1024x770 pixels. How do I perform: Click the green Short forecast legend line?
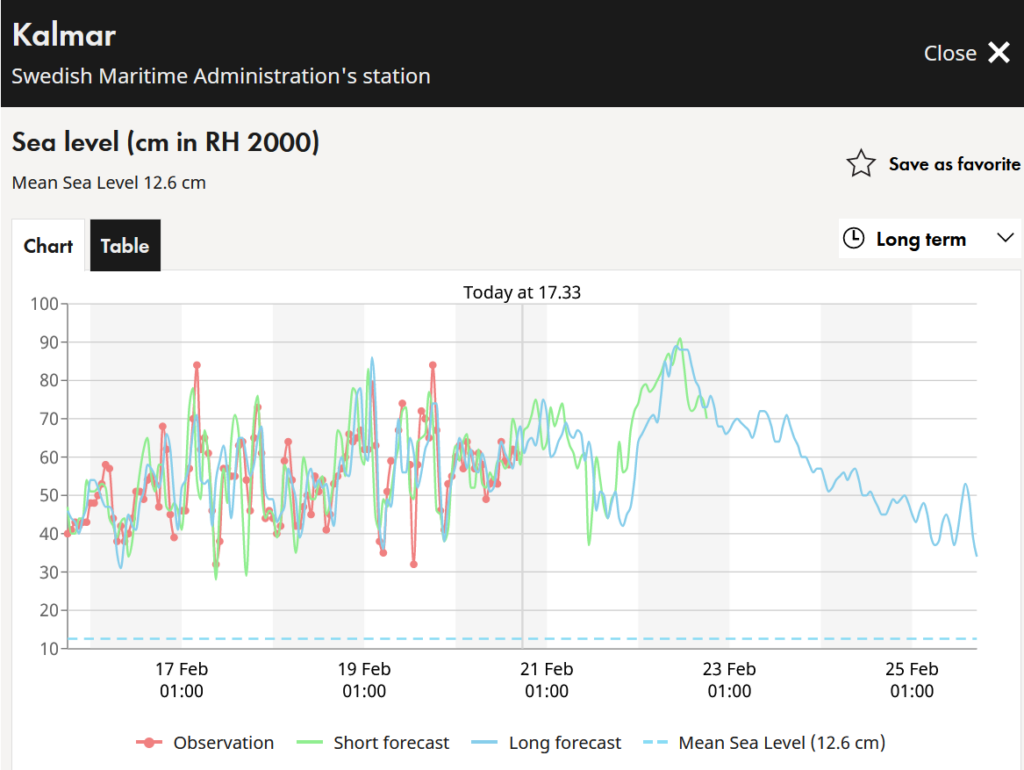coord(311,743)
